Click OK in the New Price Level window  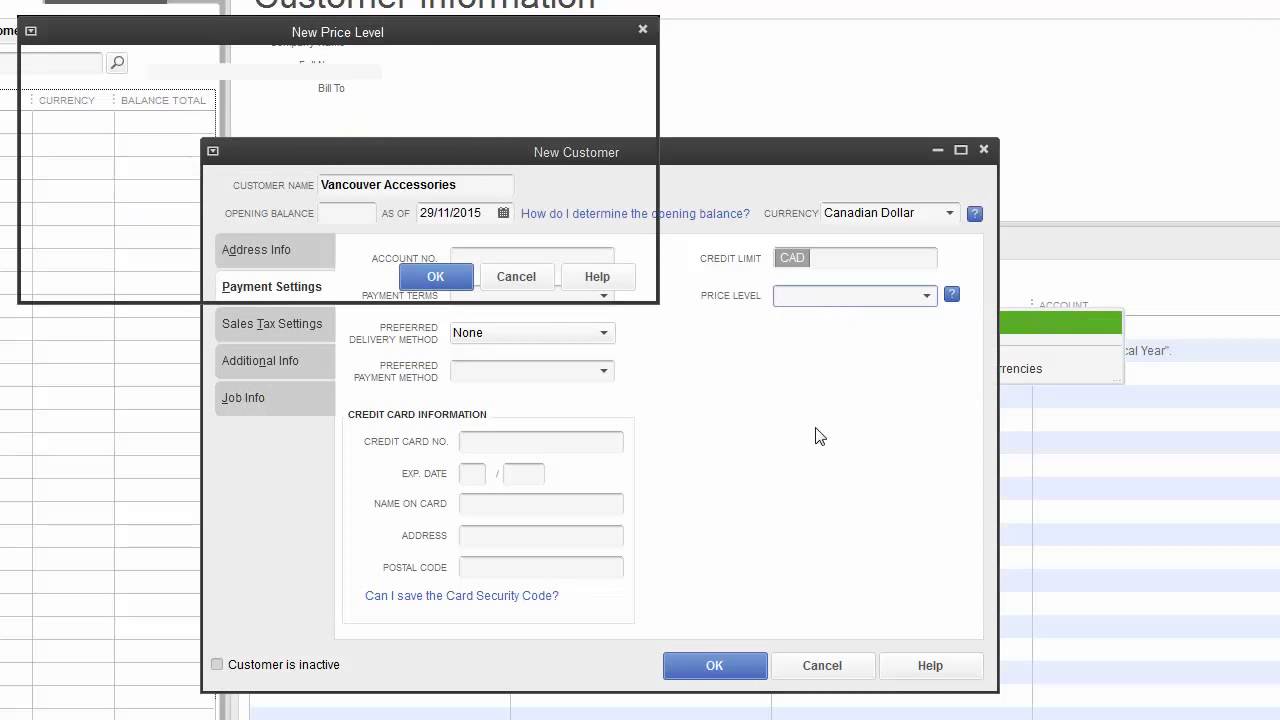[x=436, y=277]
